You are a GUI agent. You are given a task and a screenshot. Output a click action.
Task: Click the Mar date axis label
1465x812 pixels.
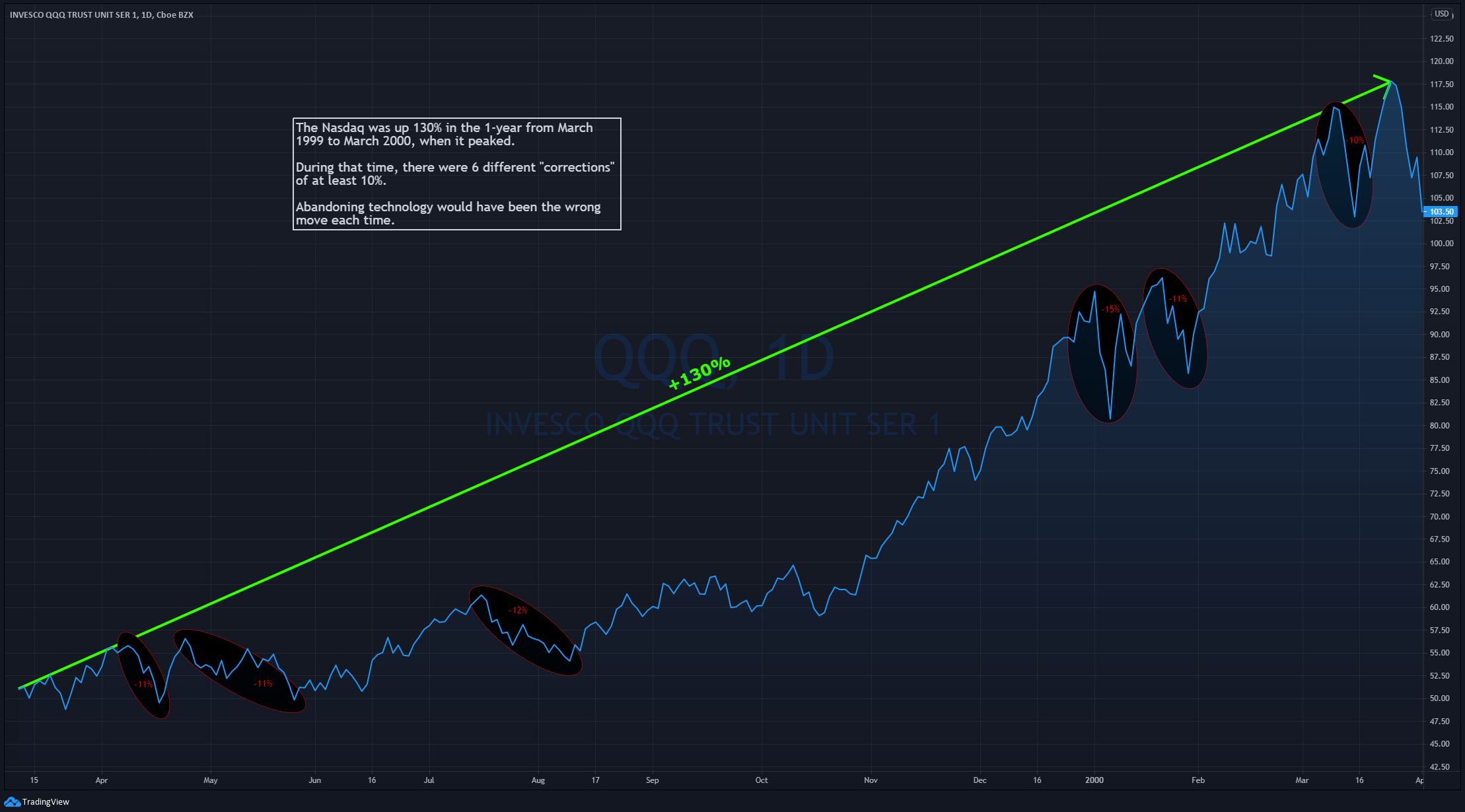click(1302, 780)
